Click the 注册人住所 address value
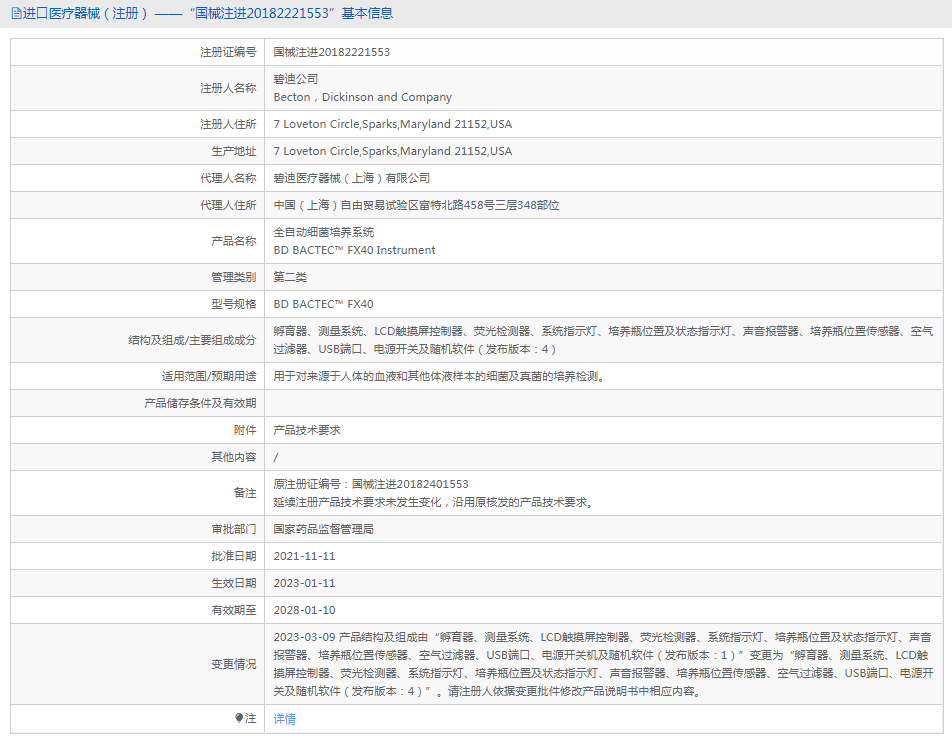 pyautogui.click(x=392, y=125)
